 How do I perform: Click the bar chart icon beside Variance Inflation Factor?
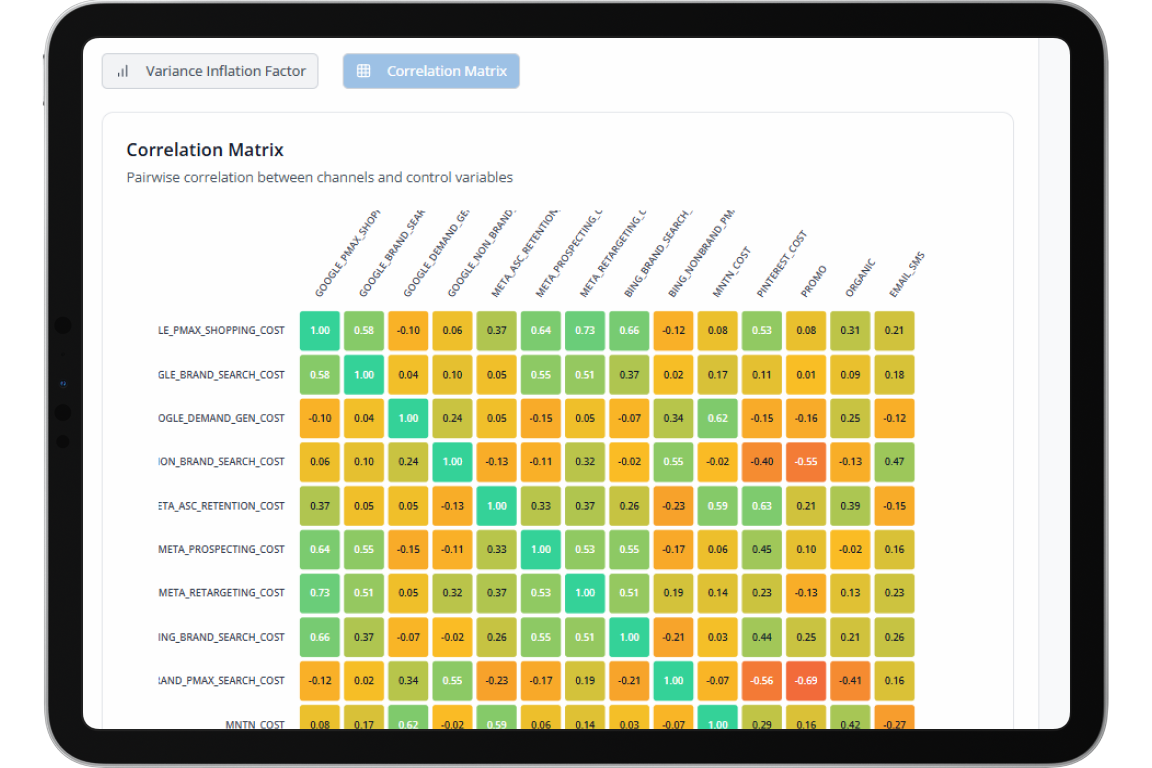point(123,71)
